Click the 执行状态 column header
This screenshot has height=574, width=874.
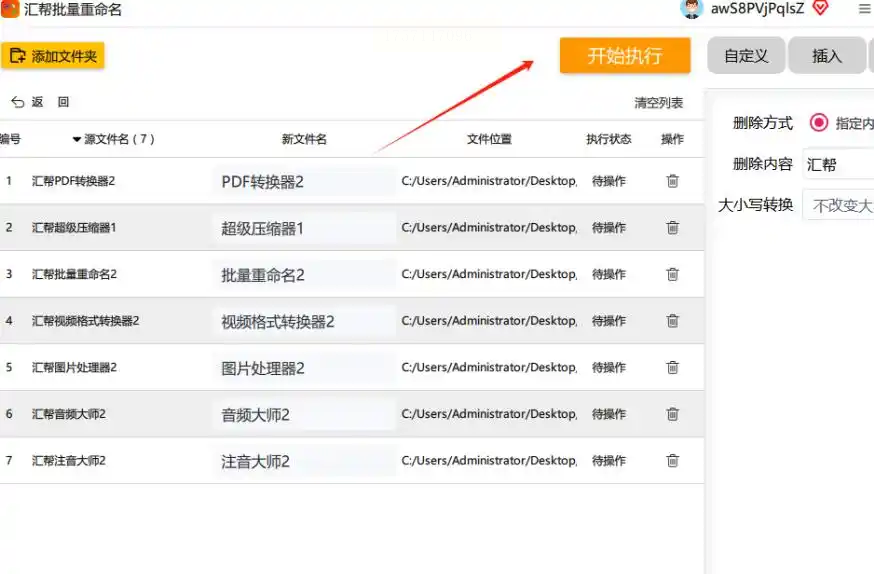tap(609, 139)
